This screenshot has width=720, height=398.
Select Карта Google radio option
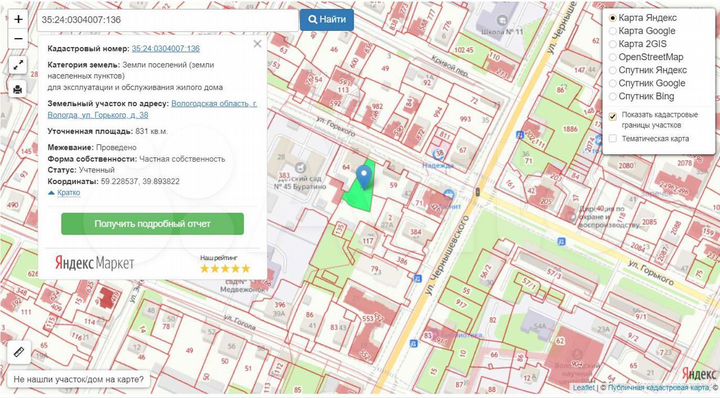(x=642, y=31)
